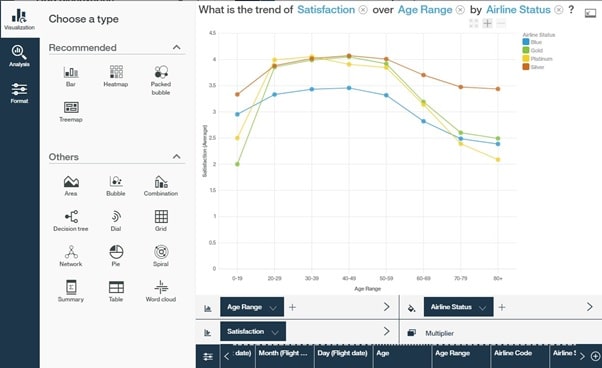Image resolution: width=602 pixels, height=368 pixels.
Task: Choose the Word cloud chart type
Action: pos(161,291)
